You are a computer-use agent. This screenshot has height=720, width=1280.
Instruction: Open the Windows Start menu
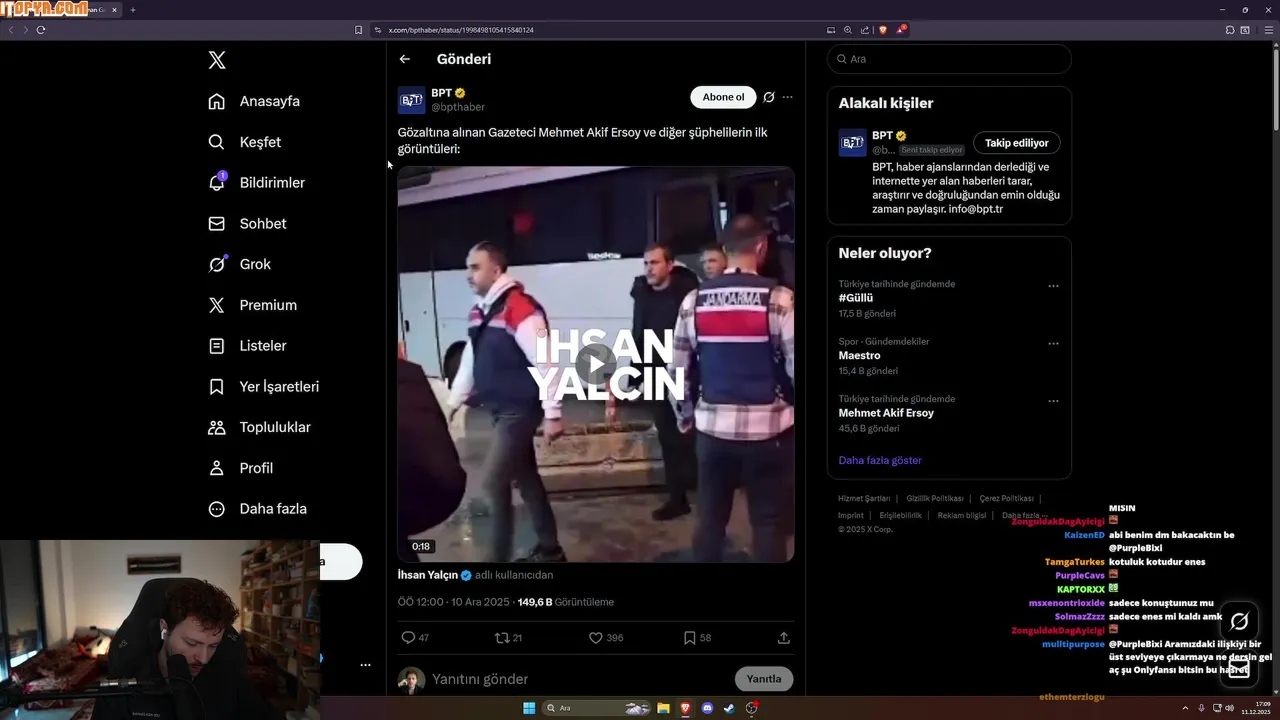coord(529,708)
